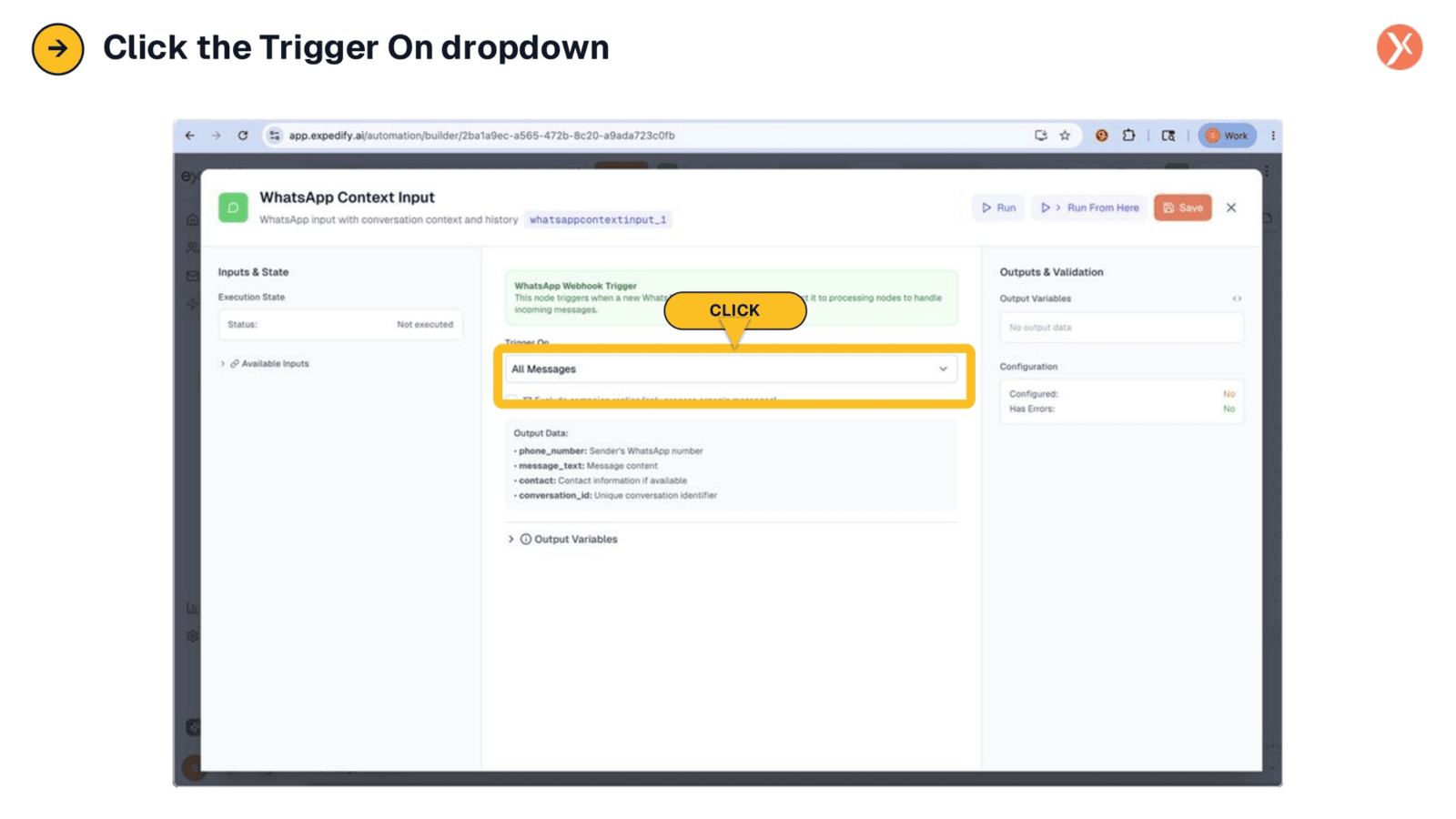Click the Outputs & Validation heading
Image resolution: width=1456 pixels, height=819 pixels.
(1051, 272)
